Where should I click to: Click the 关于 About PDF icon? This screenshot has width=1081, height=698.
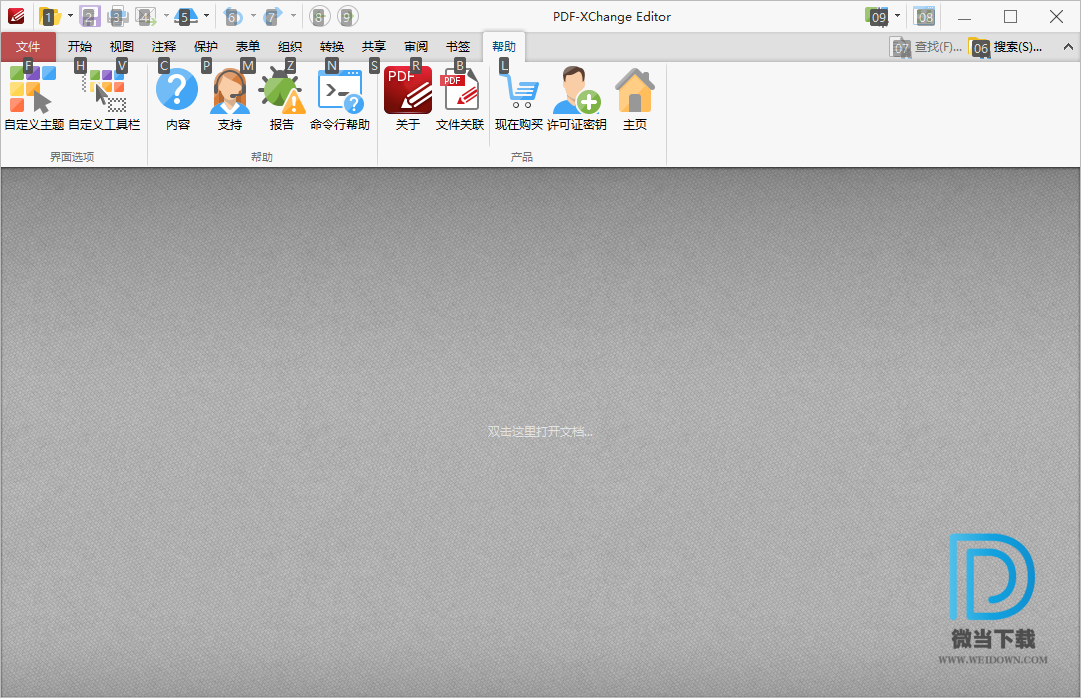coord(408,97)
